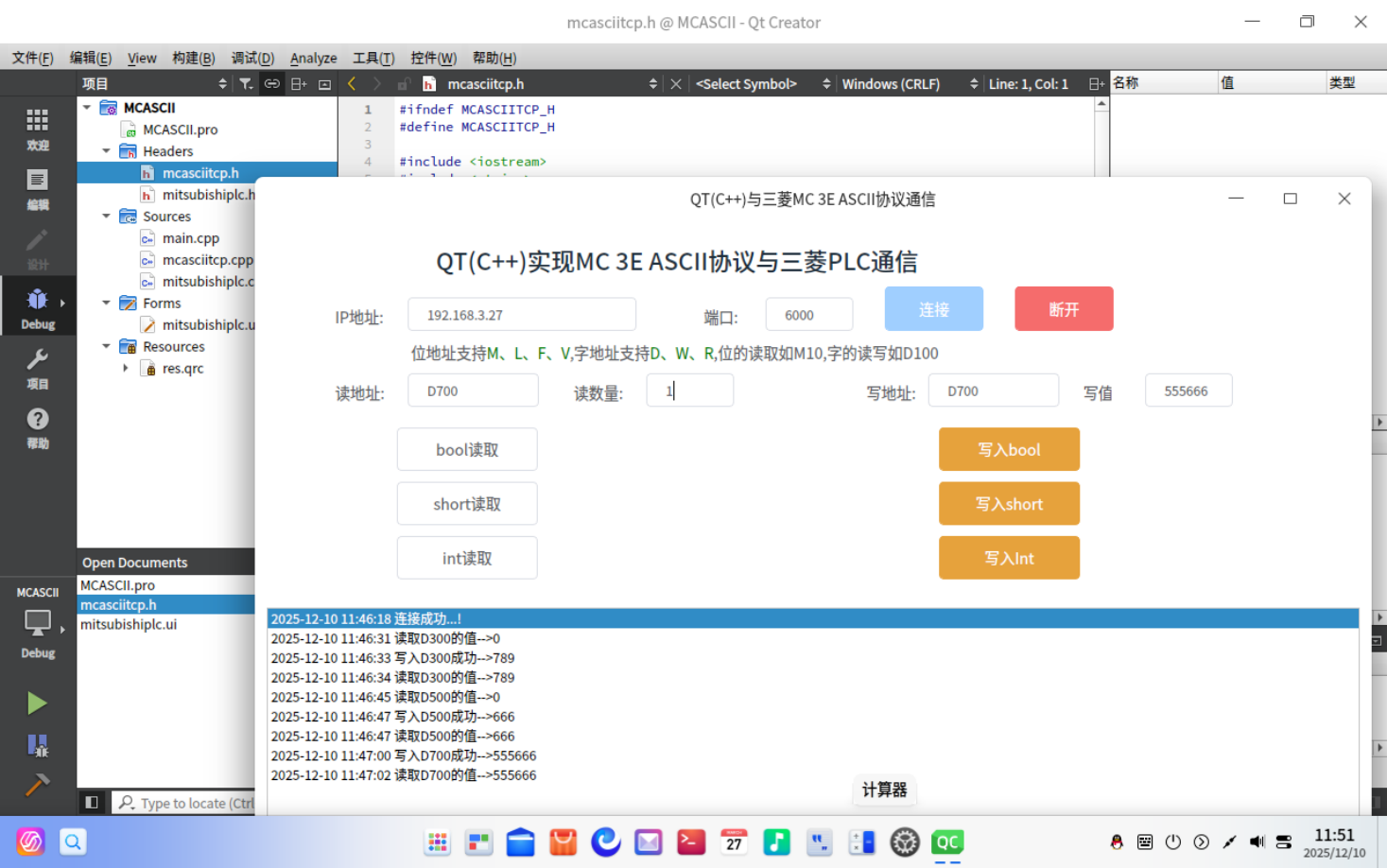Open the settings gear in the taskbar
1387x868 pixels.
tap(905, 842)
